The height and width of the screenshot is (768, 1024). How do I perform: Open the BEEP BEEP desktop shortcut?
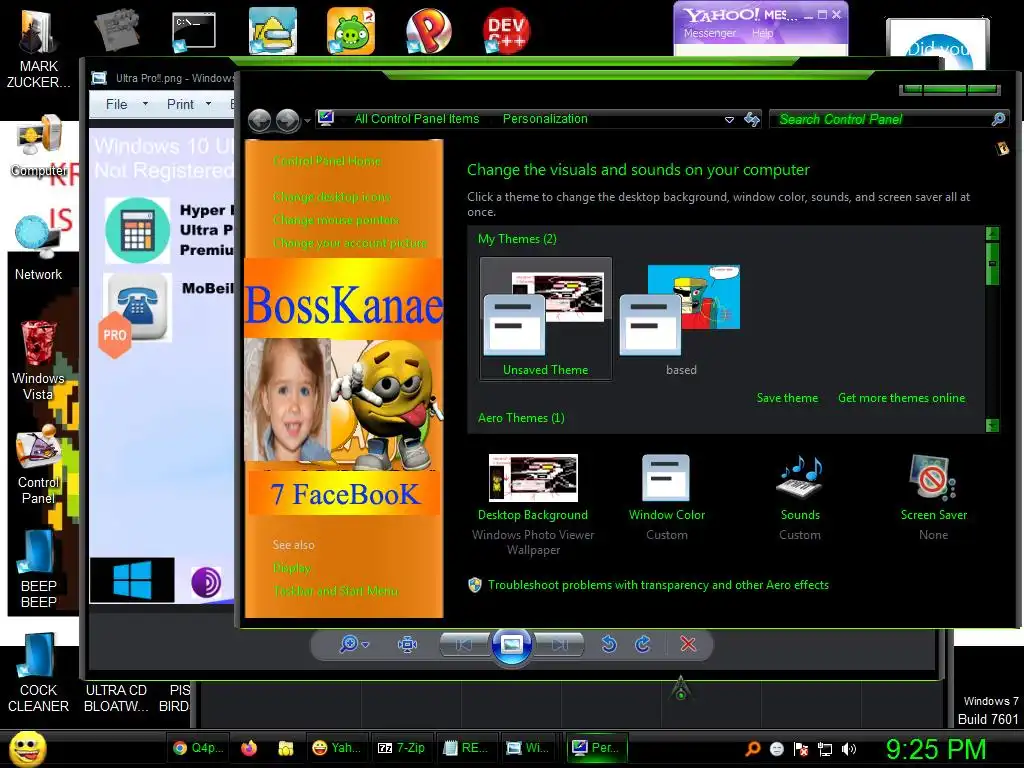[x=38, y=568]
